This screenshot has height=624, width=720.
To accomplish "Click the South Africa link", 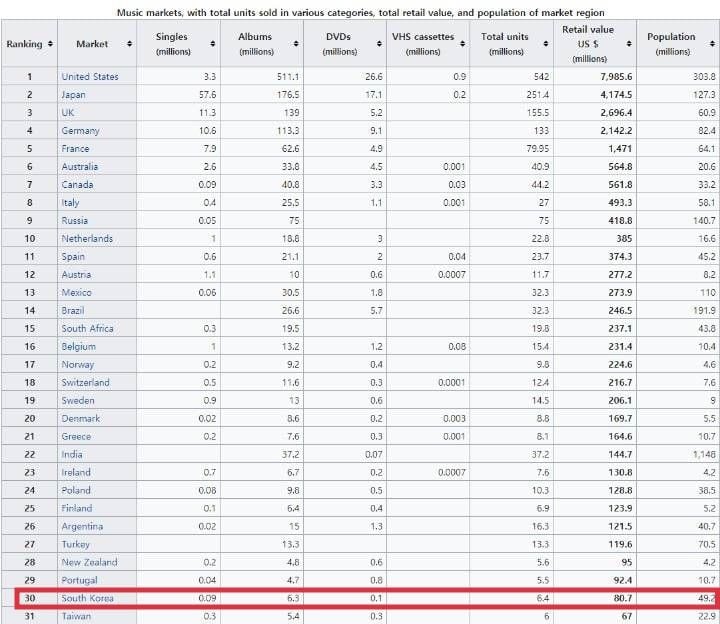I will [87, 329].
